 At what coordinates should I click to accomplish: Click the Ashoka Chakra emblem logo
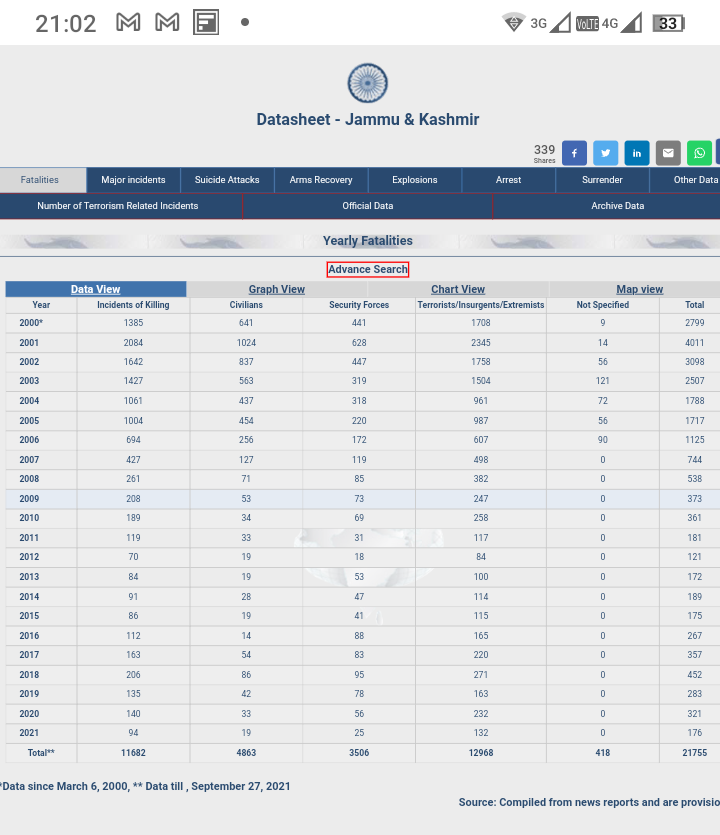pyautogui.click(x=367, y=83)
